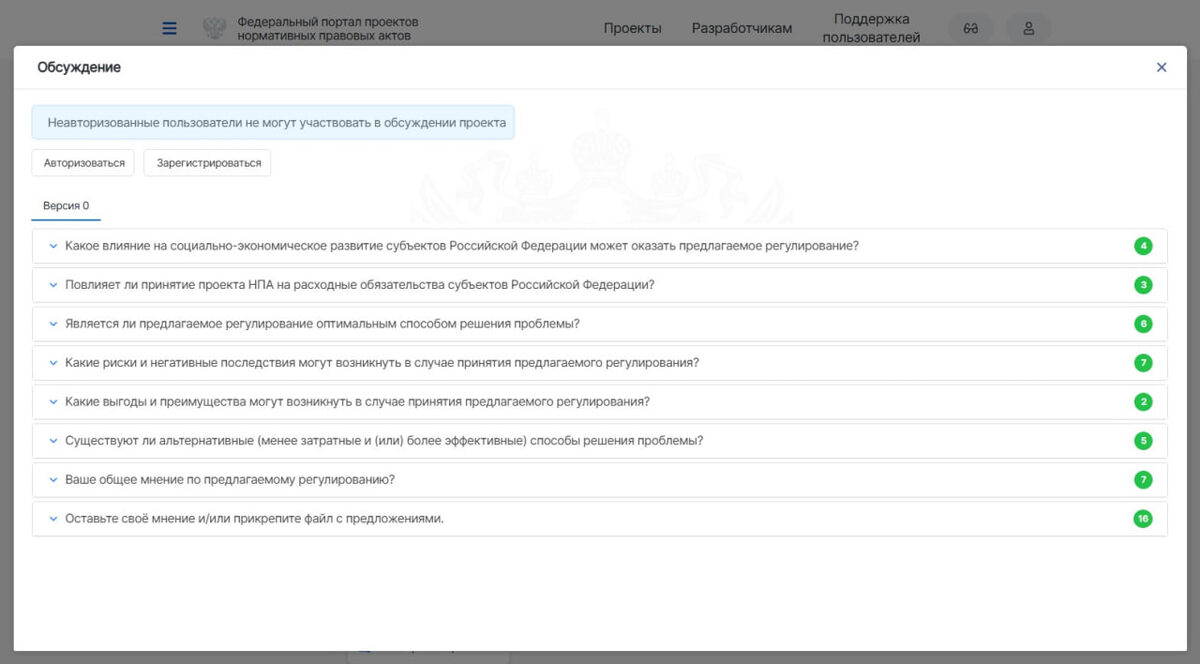
Task: Click the Зарегистрироваться button
Action: pyautogui.click(x=208, y=163)
